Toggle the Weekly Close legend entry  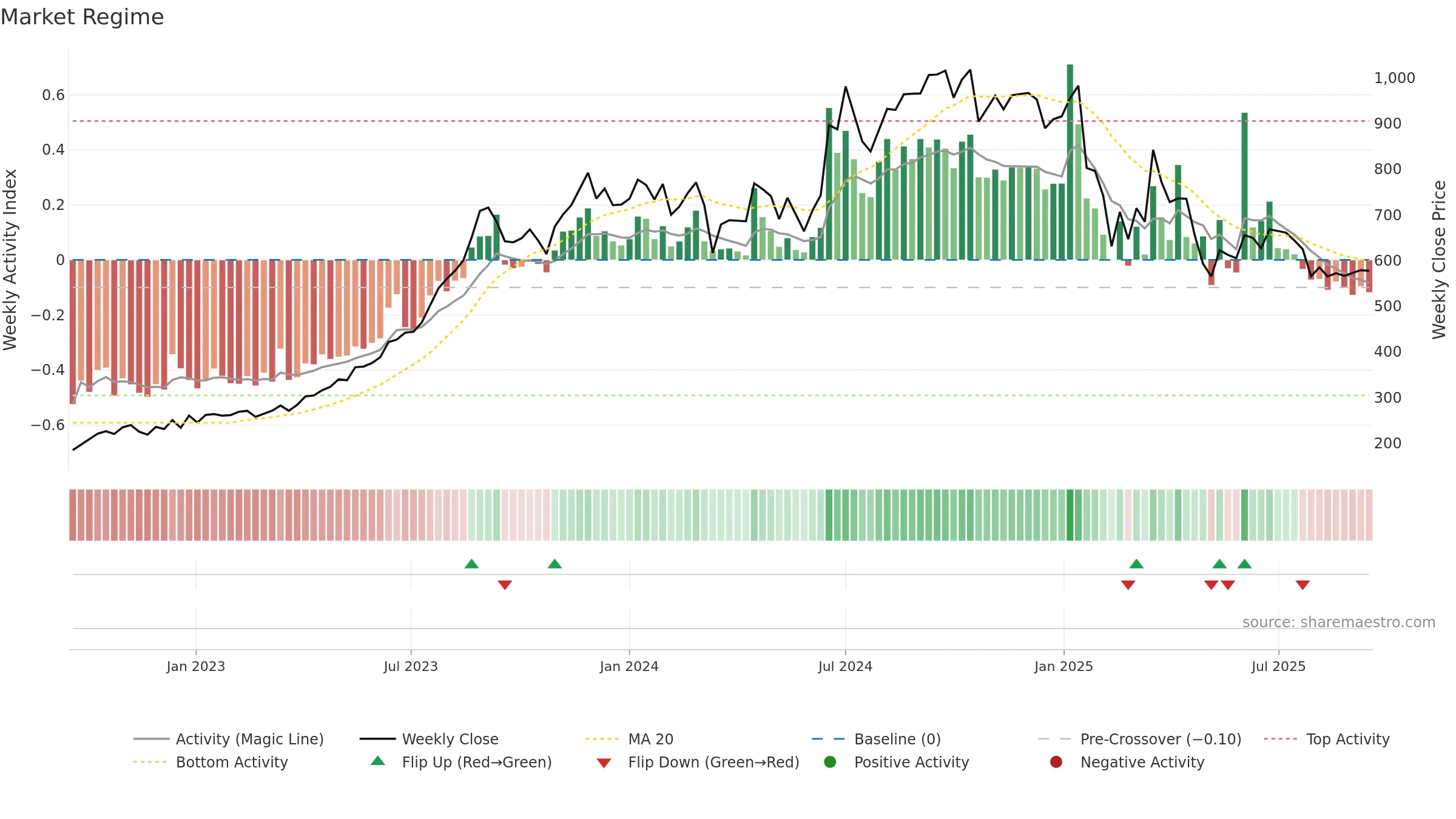point(429,739)
